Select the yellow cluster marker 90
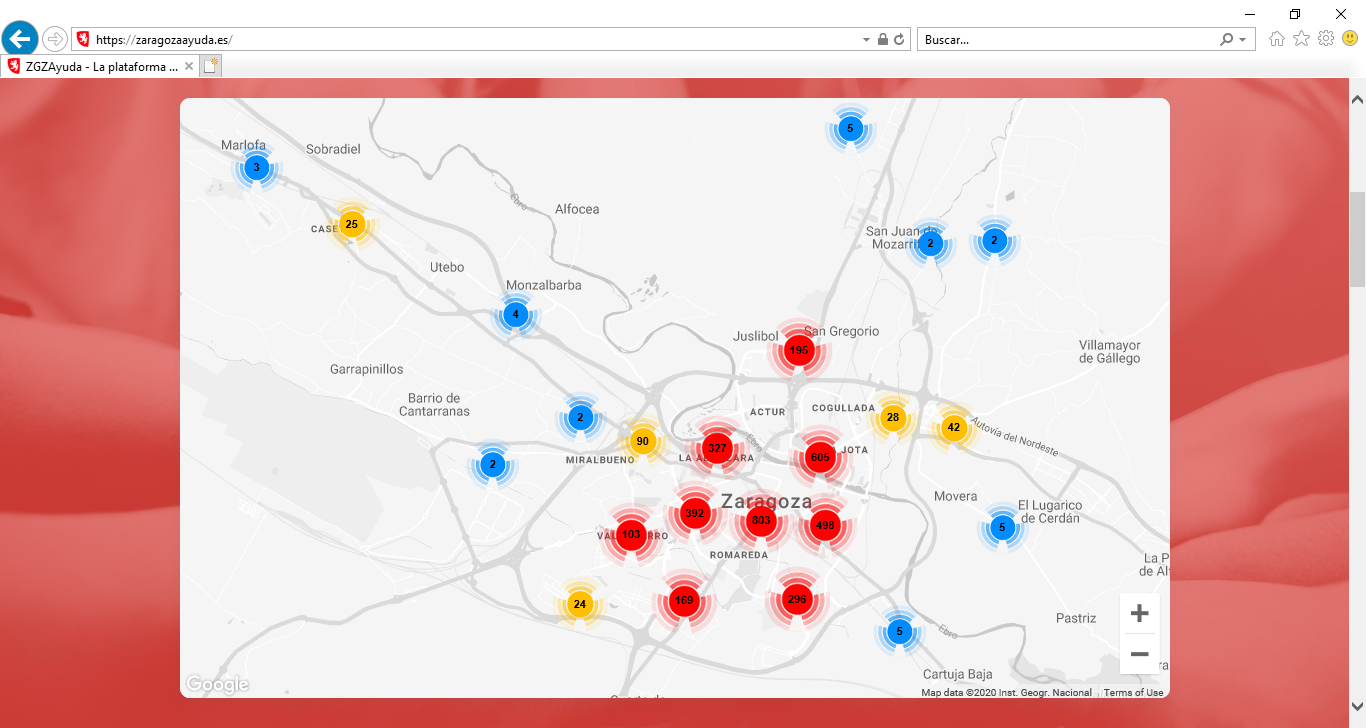The image size is (1366, 728). tap(642, 442)
